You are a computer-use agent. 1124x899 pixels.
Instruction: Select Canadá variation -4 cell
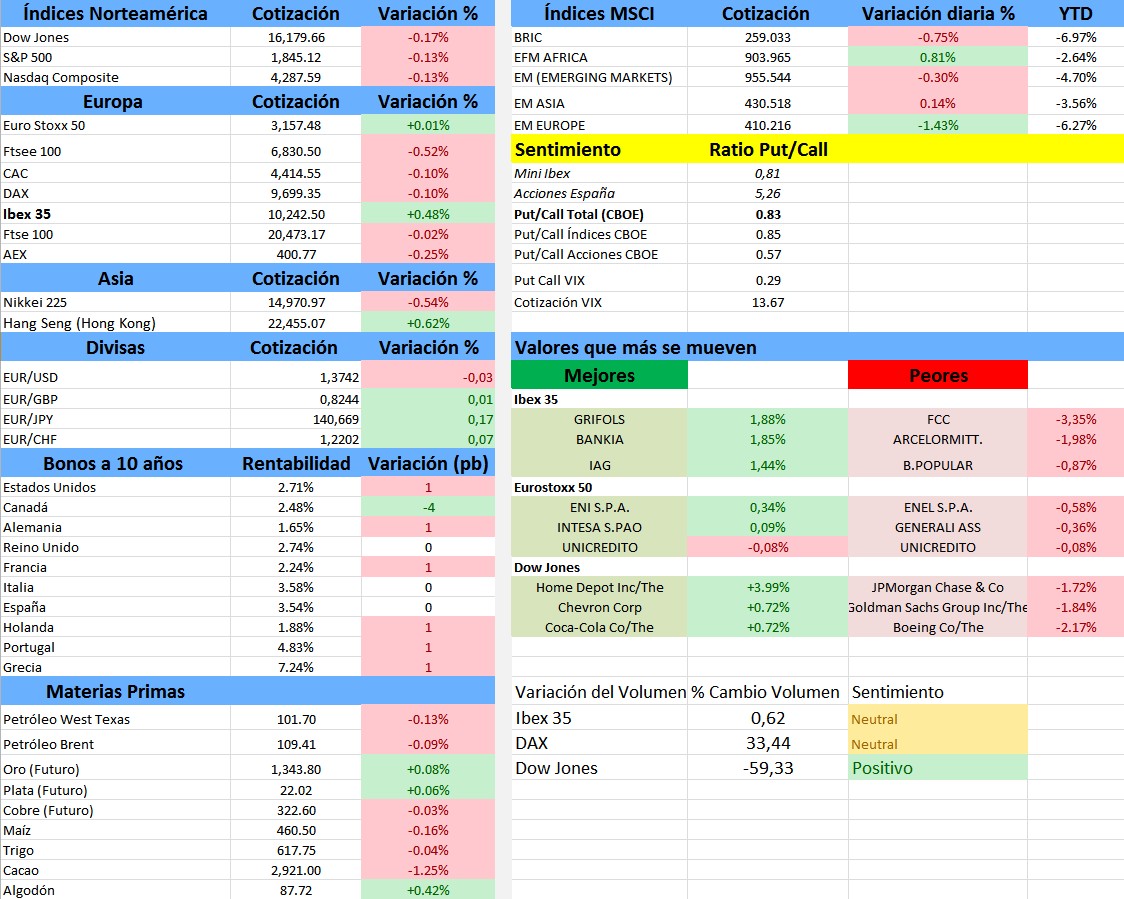click(x=428, y=508)
